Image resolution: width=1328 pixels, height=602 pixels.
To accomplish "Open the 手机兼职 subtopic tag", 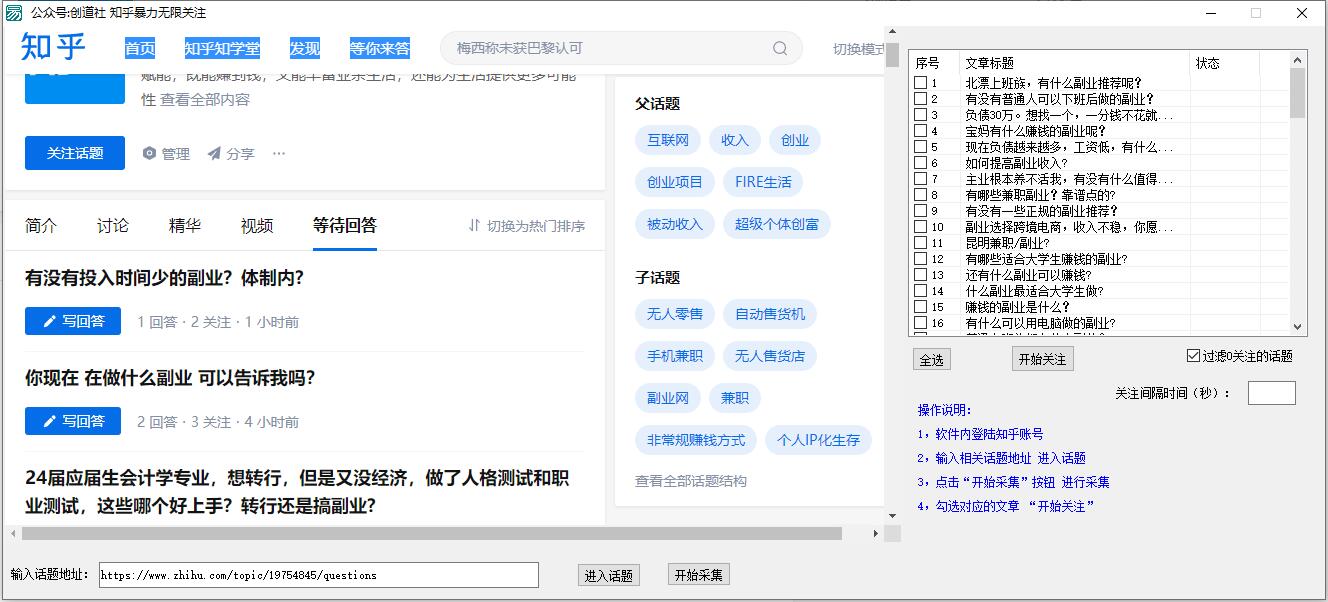I will point(675,356).
